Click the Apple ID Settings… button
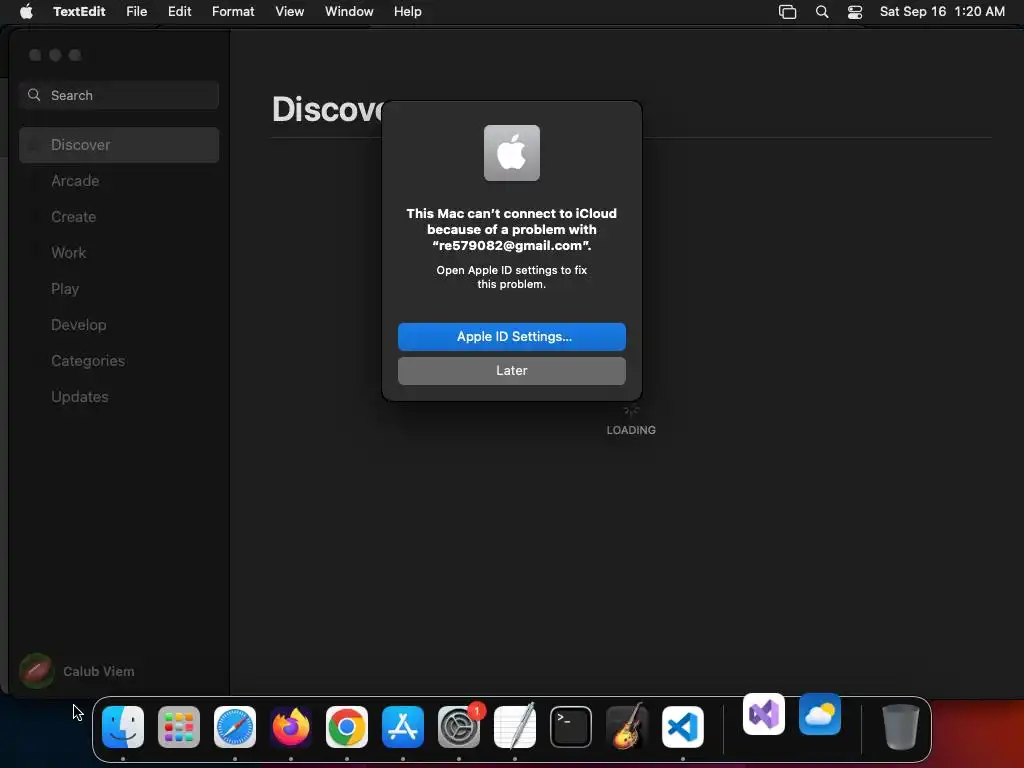Viewport: 1024px width, 768px height. [512, 336]
